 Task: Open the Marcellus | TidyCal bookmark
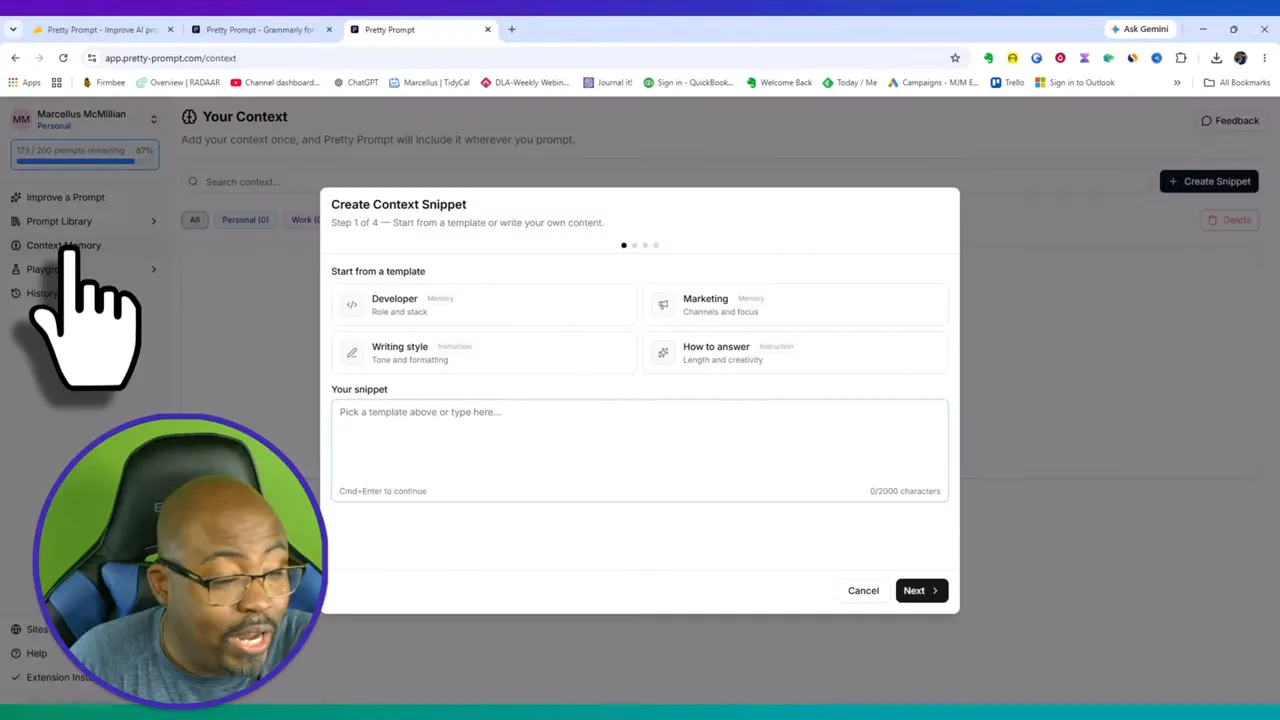point(430,83)
